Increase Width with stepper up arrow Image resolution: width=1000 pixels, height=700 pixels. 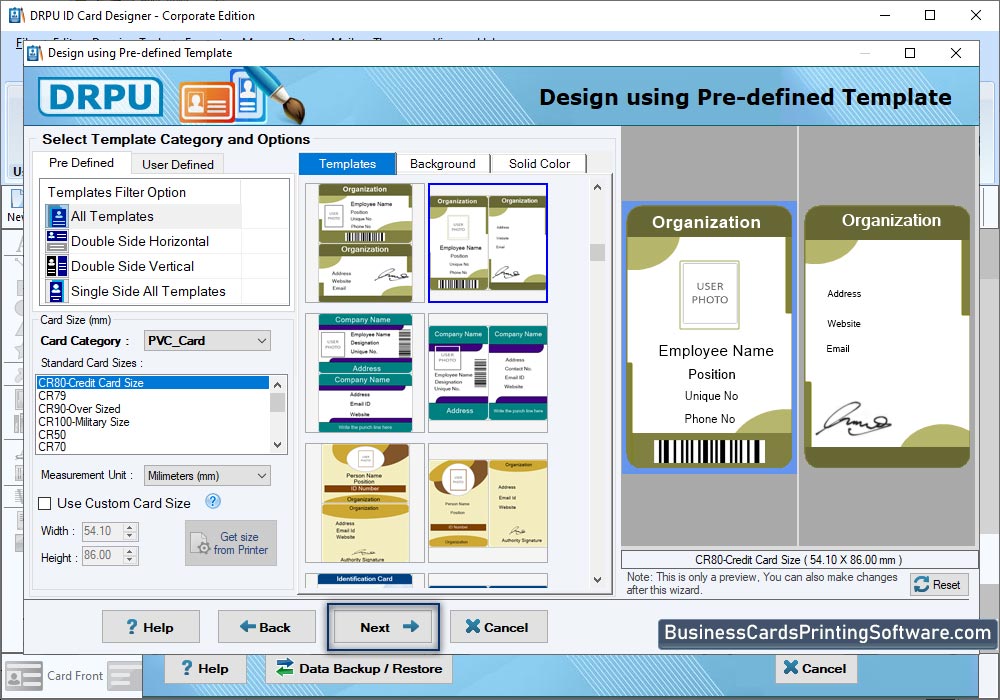tap(130, 527)
